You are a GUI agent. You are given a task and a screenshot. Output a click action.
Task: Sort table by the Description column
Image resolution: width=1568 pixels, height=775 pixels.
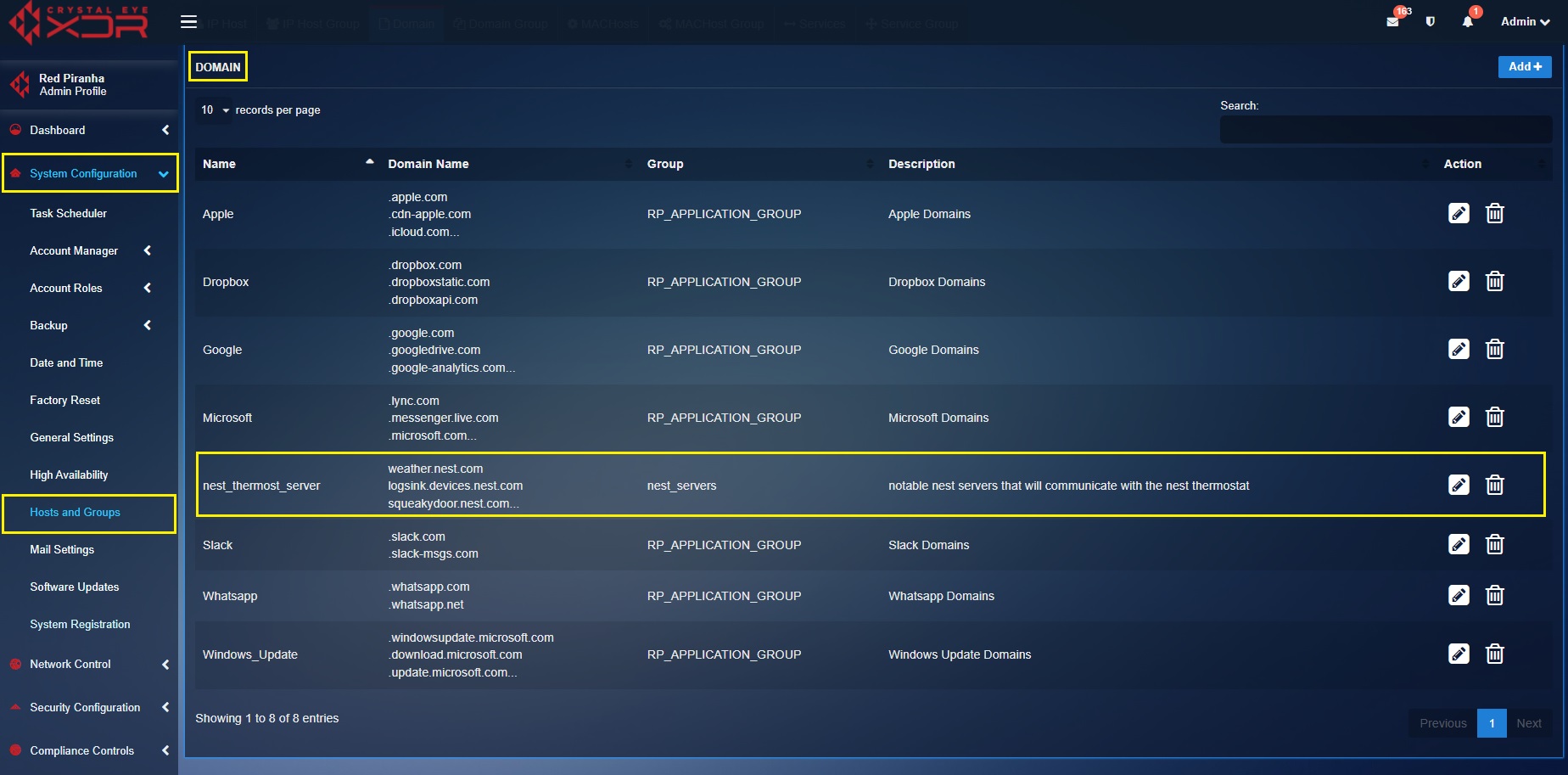click(x=1158, y=164)
